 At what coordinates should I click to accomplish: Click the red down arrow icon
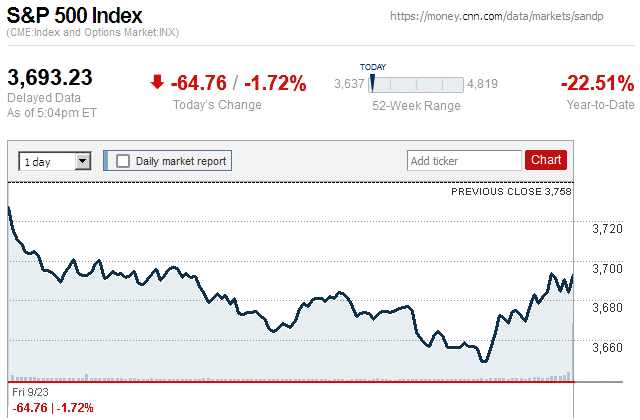(156, 82)
